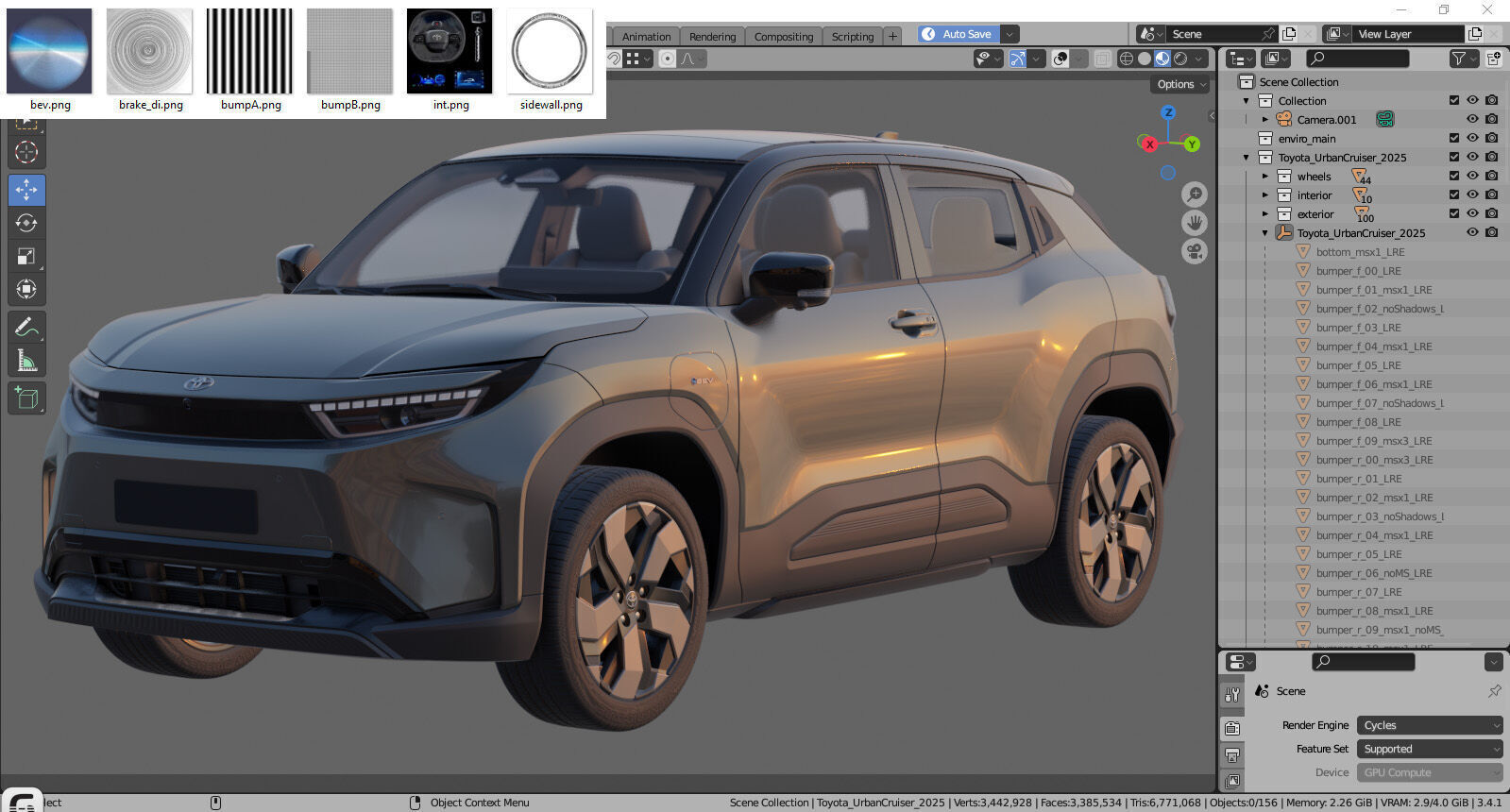Activate the Move tool
1510x812 pixels.
click(26, 190)
